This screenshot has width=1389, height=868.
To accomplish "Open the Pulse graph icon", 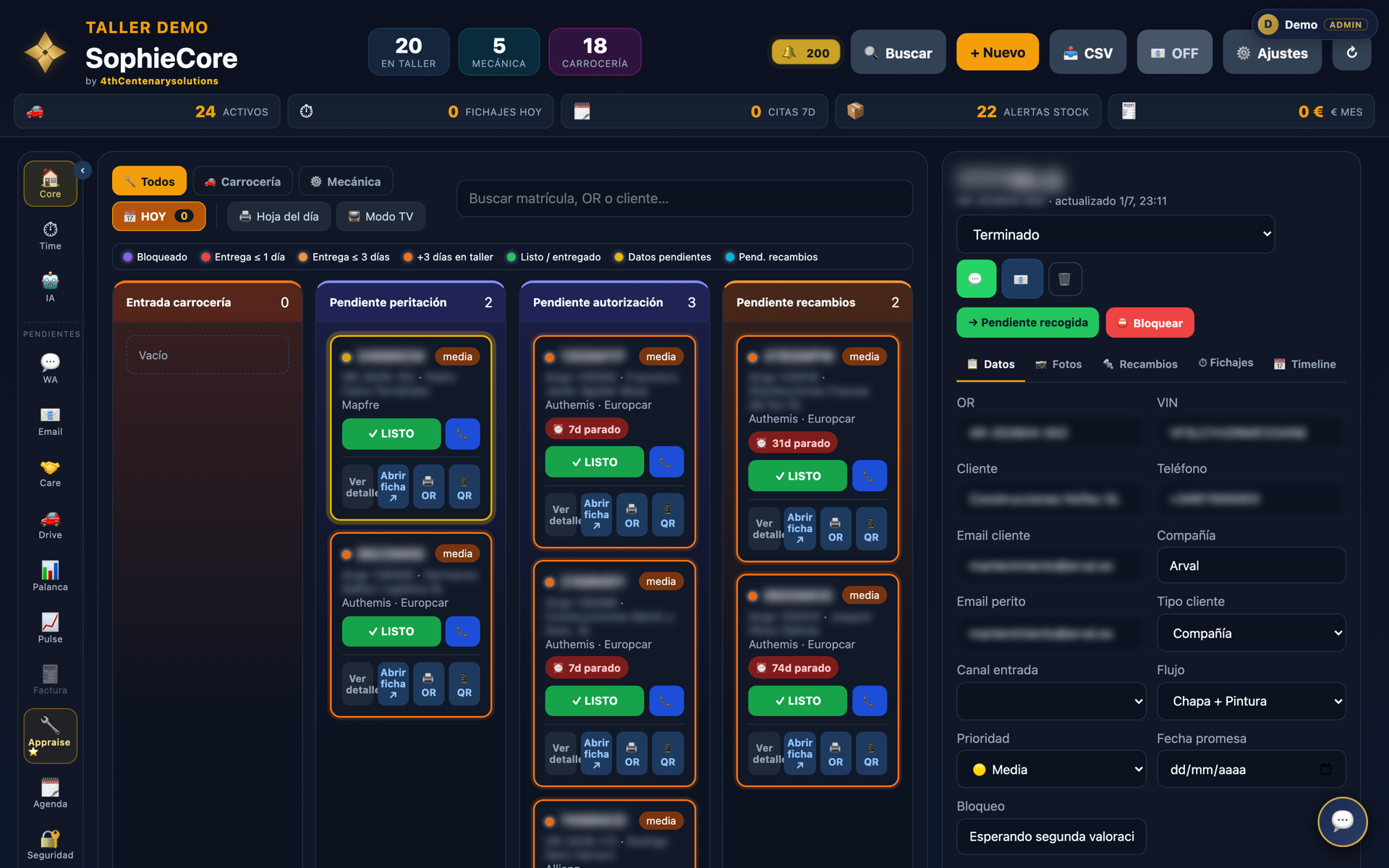I will pyautogui.click(x=50, y=629).
